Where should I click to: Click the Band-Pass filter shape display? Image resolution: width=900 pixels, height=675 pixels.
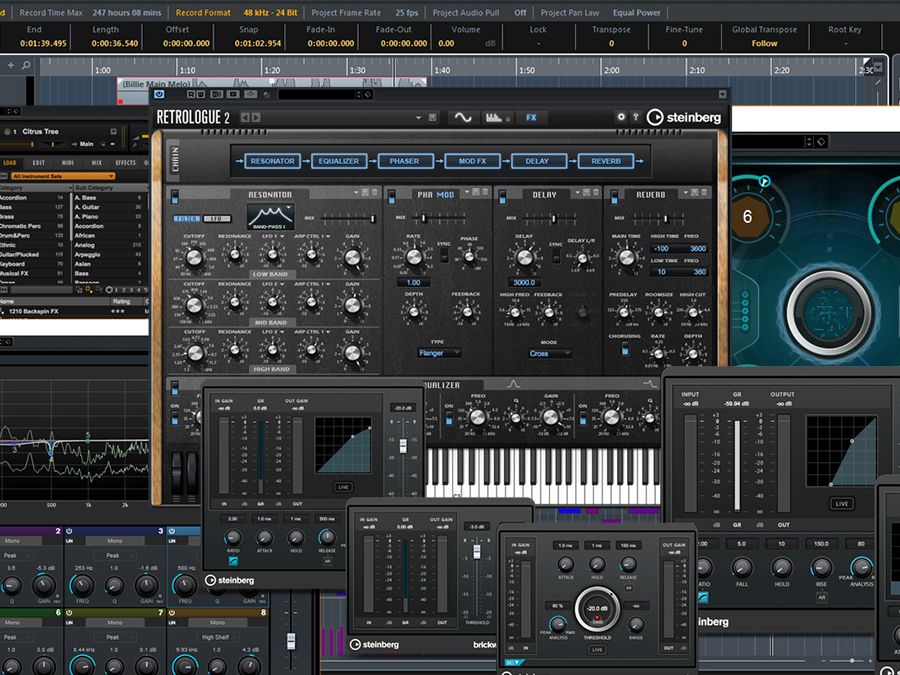(x=270, y=216)
